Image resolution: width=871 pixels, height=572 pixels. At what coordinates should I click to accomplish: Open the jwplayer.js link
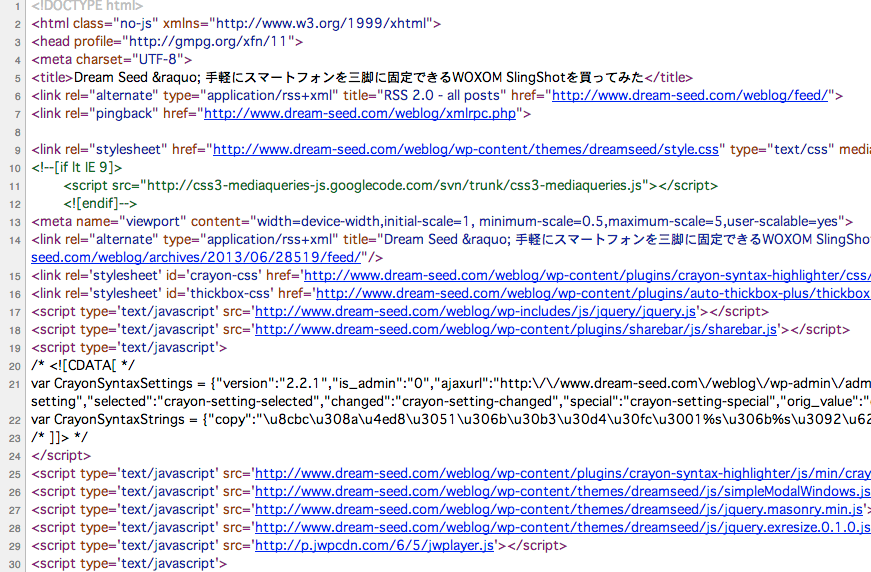[374, 545]
